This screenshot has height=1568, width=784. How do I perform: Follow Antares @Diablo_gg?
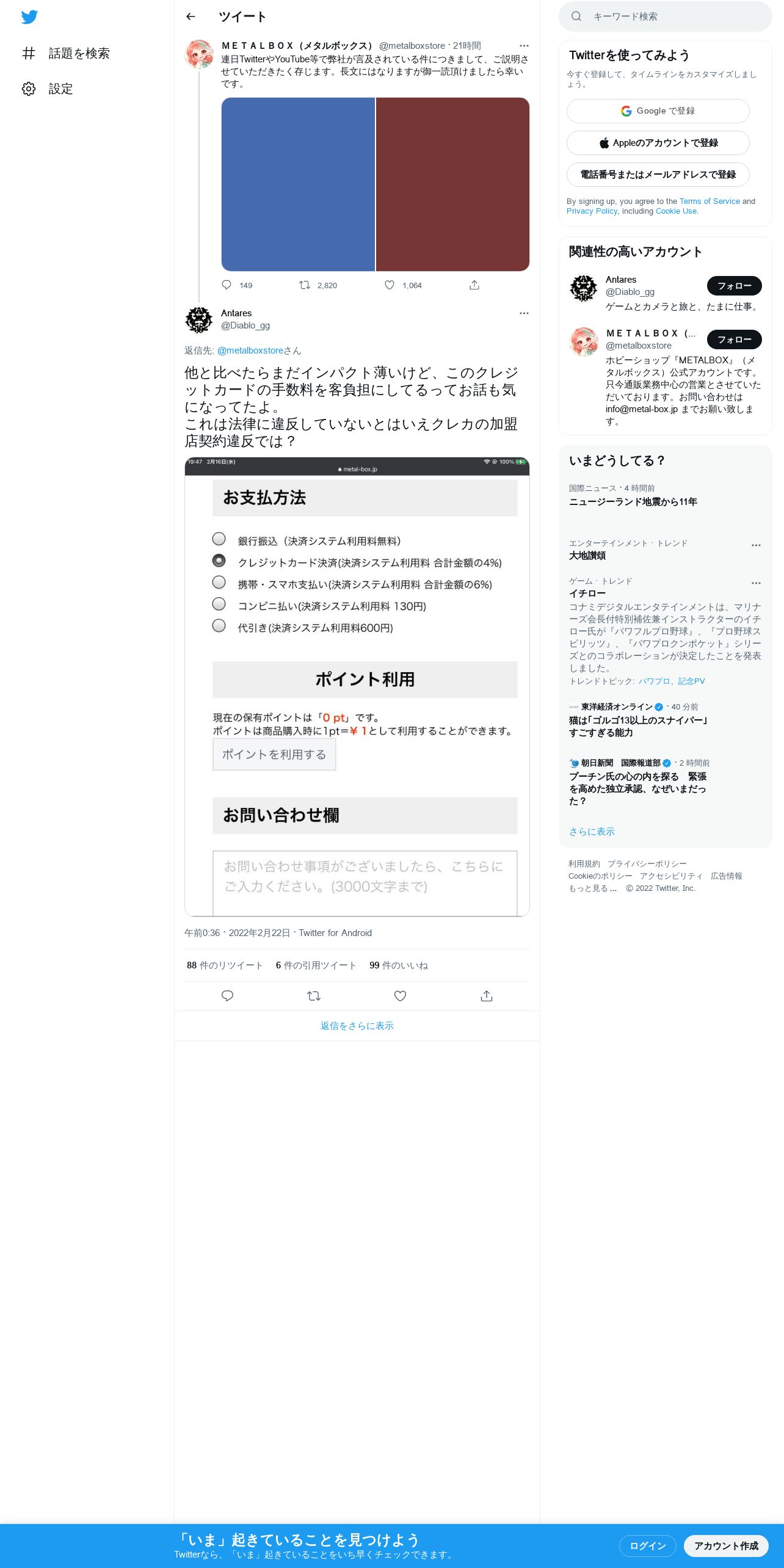tap(735, 286)
